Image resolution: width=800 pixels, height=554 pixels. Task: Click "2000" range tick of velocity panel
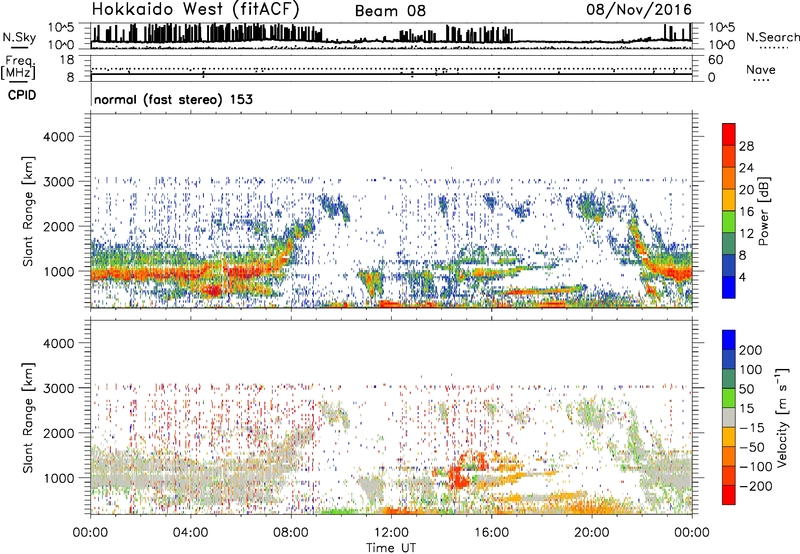click(x=58, y=433)
